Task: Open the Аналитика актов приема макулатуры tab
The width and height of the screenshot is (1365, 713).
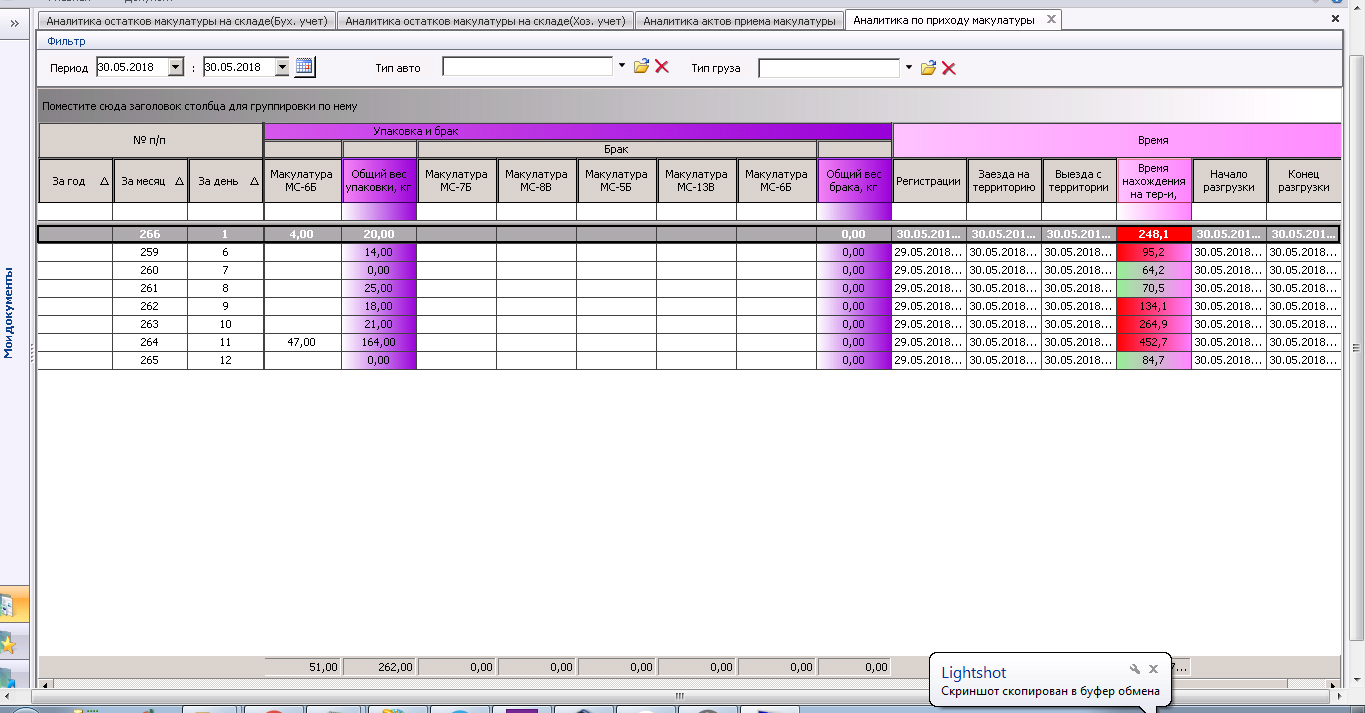Action: pos(739,21)
